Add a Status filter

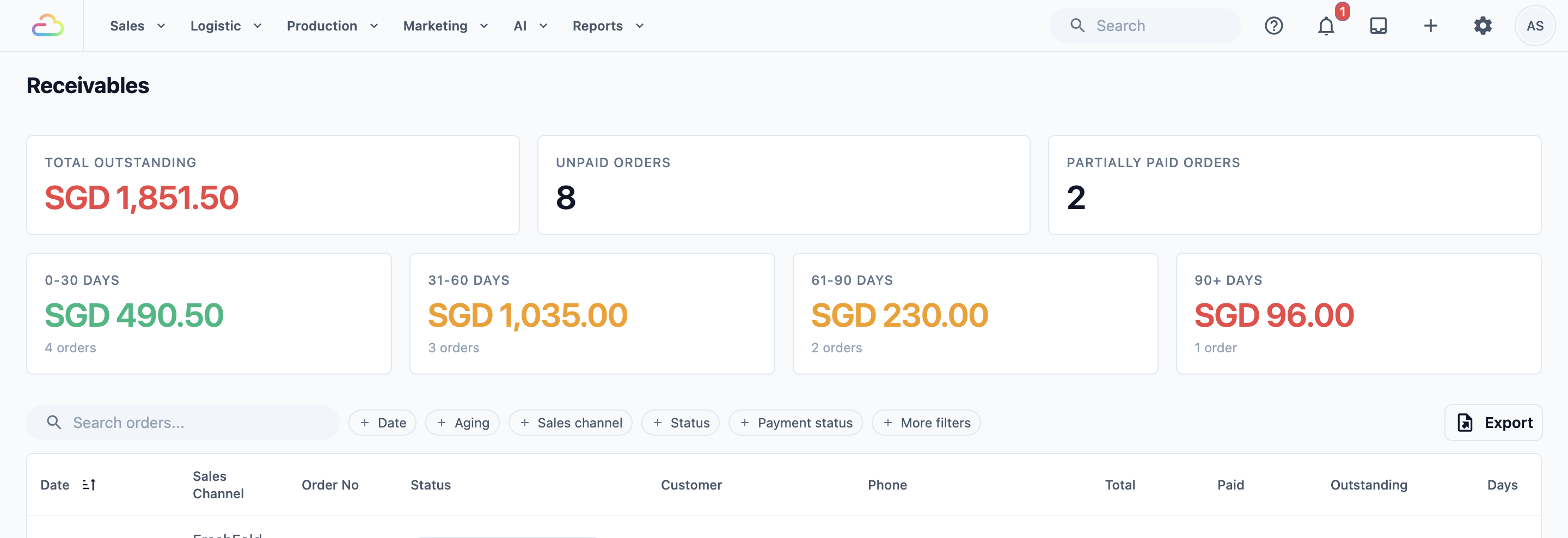click(x=681, y=423)
